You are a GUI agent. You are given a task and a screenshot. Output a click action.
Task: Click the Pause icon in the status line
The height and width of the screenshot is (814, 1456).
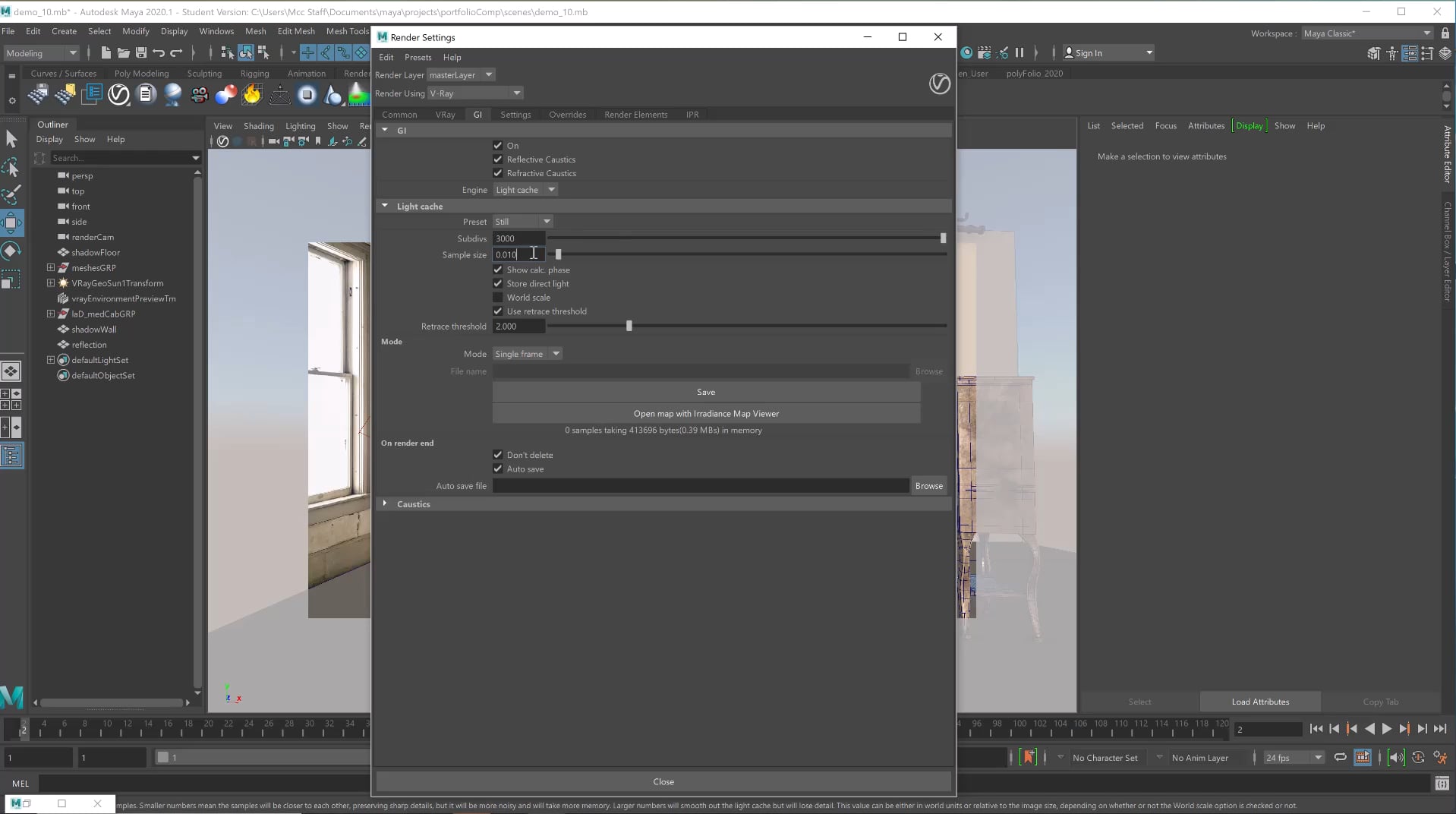point(1020,52)
